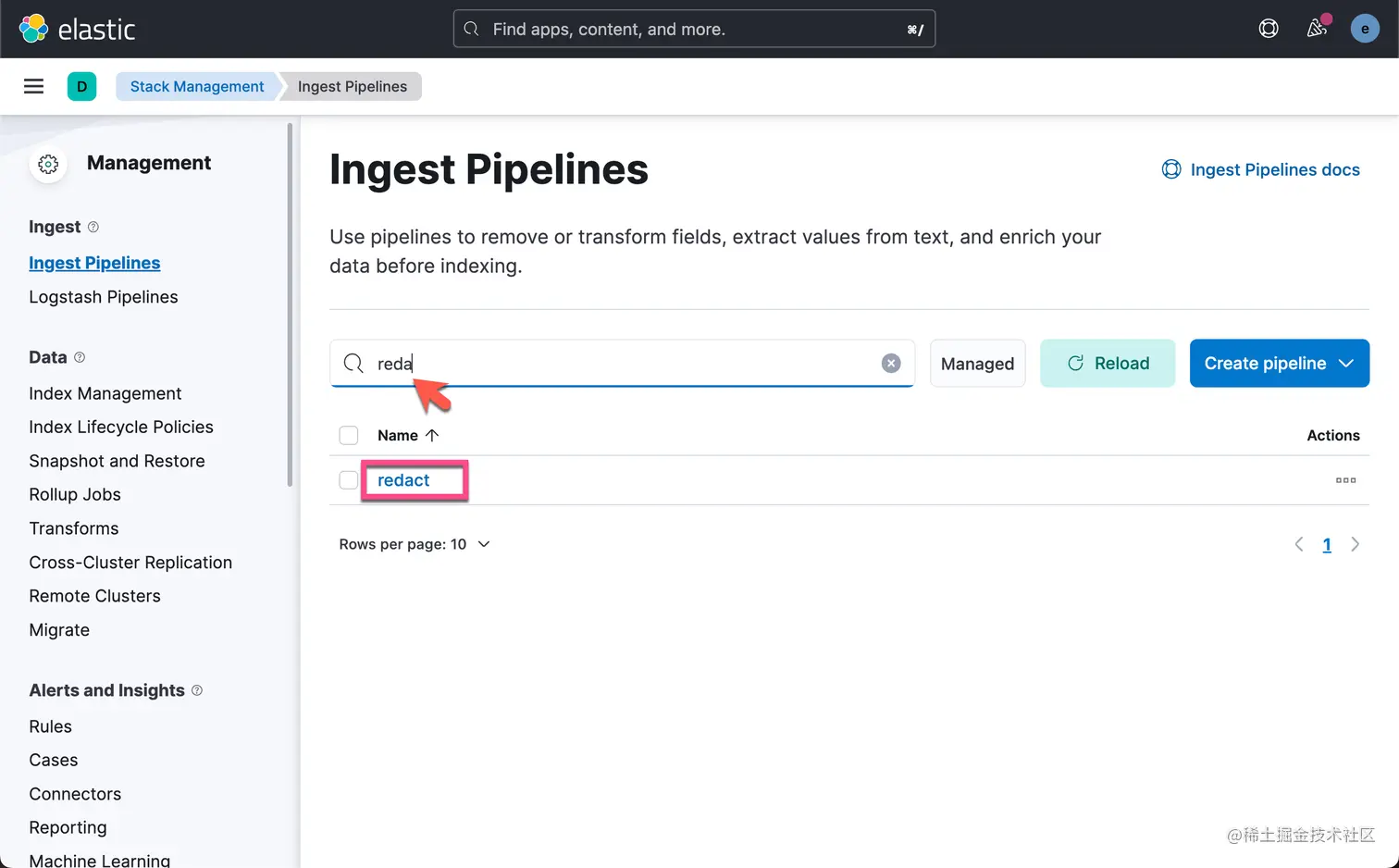This screenshot has width=1399, height=868.
Task: Click the Elastic logo icon
Action: pyautogui.click(x=34, y=29)
